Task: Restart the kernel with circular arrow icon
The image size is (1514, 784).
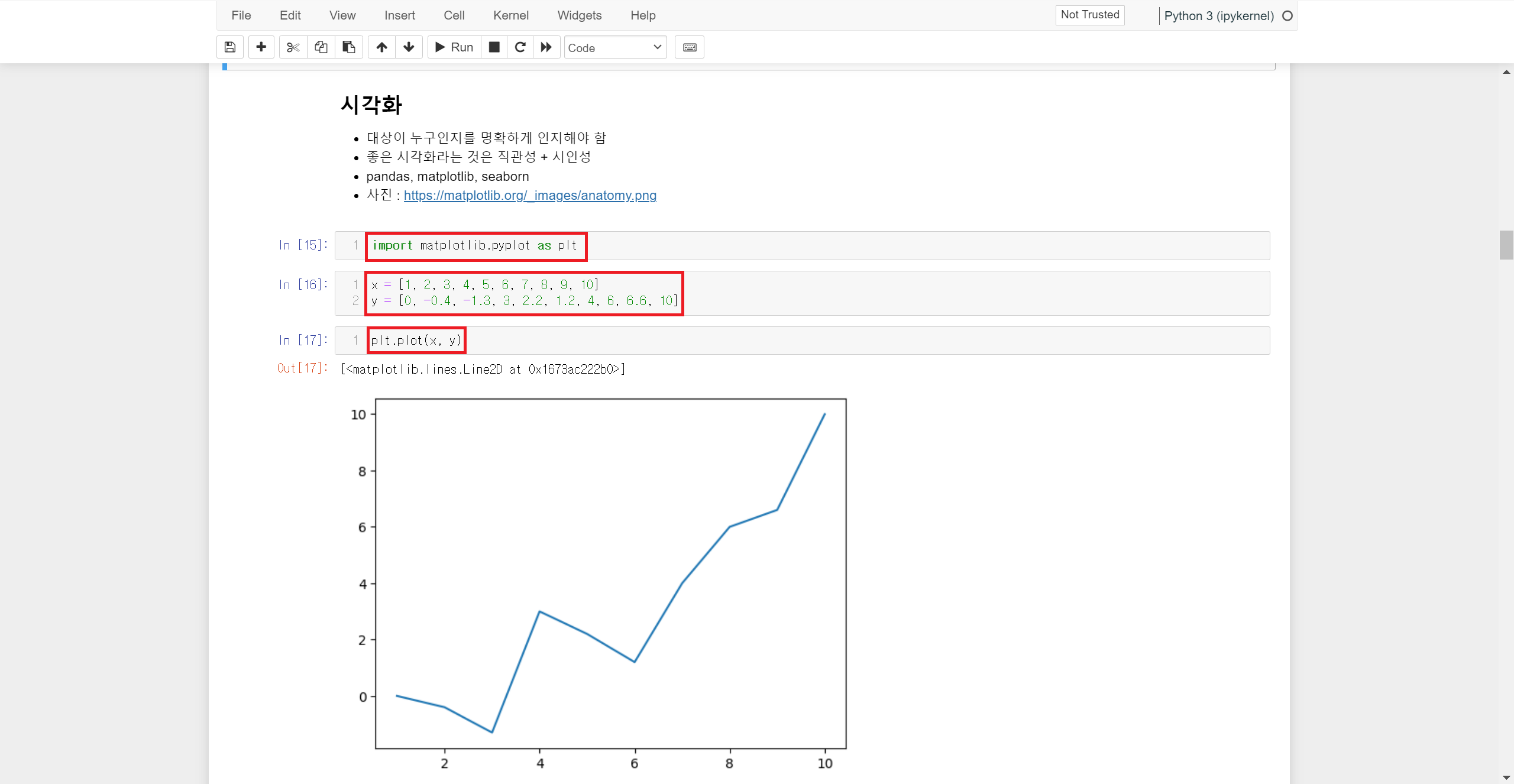Action: (520, 47)
